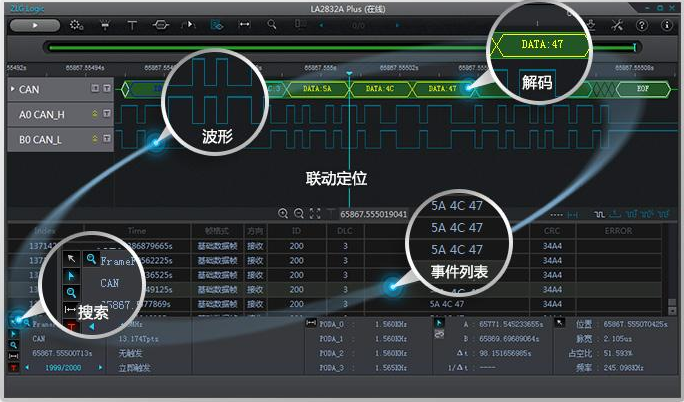Screen dimensions: 684x402
Task: Select the first pulse waveform icon
Action: point(599,214)
